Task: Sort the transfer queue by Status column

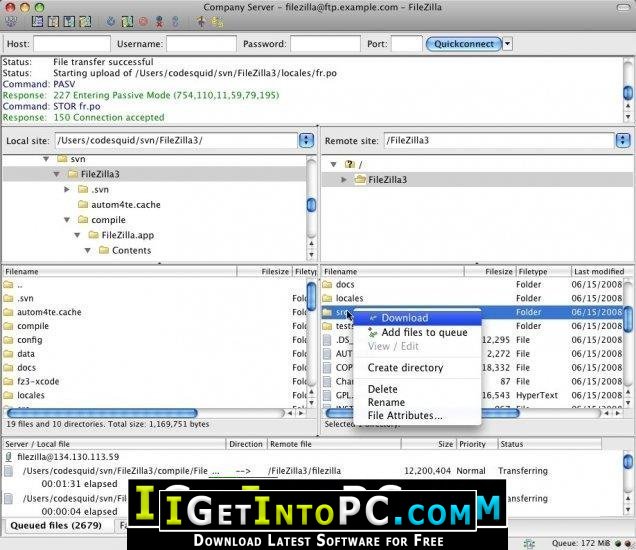Action: 550,444
